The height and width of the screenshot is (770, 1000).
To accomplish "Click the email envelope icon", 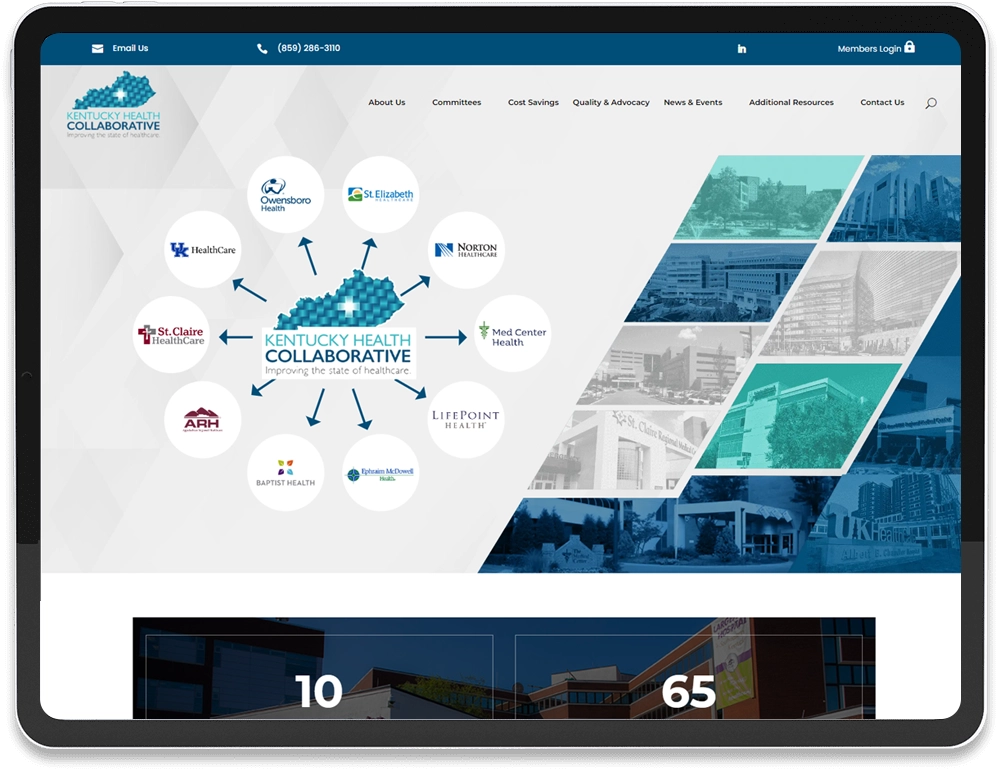I will [x=96, y=47].
